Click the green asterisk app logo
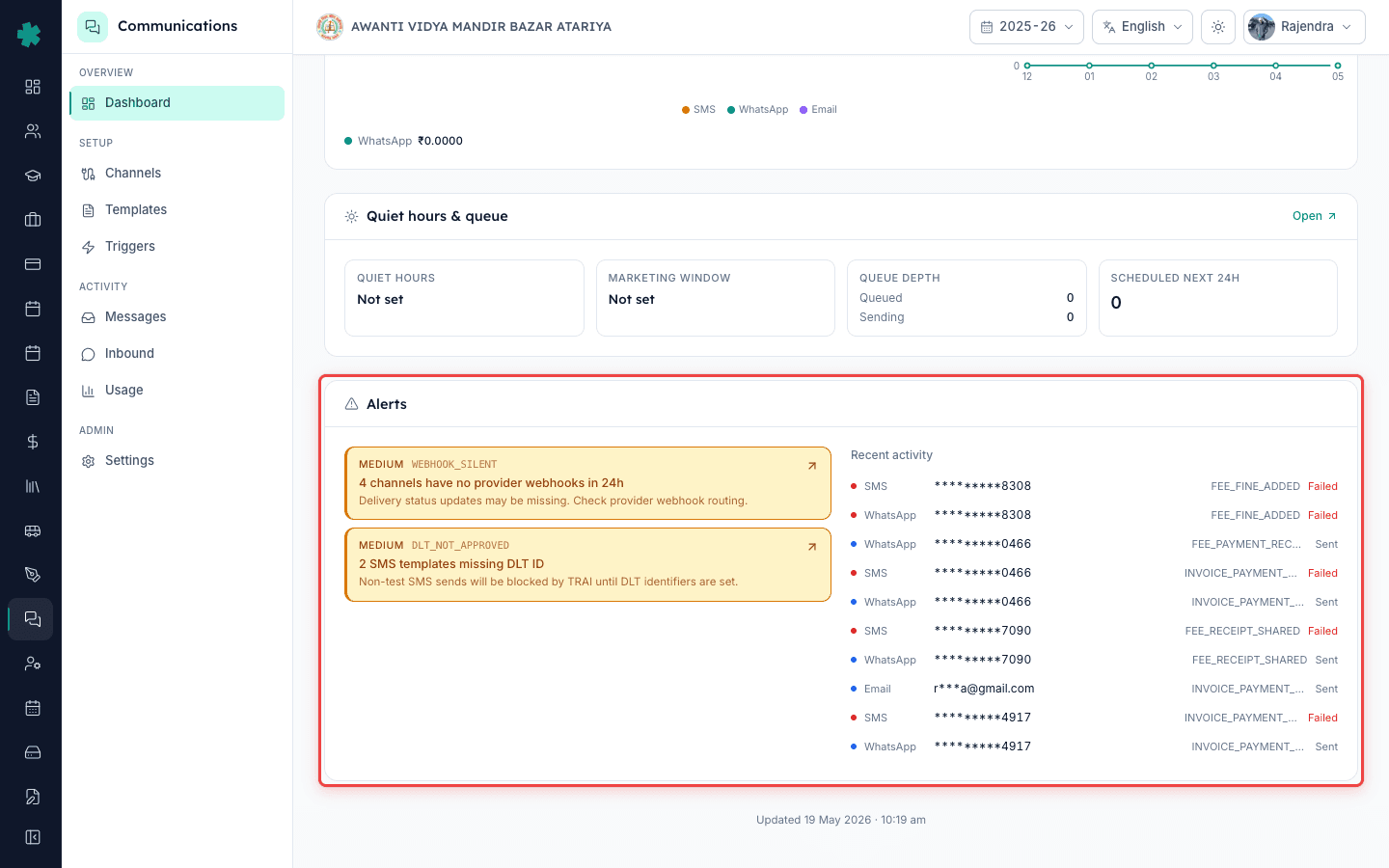 pyautogui.click(x=29, y=35)
